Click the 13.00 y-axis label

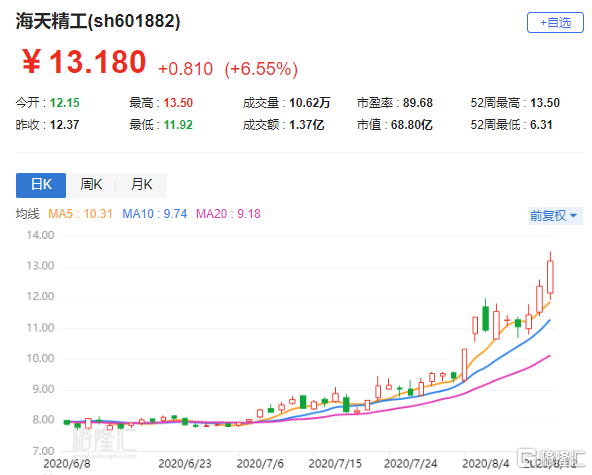click(40, 266)
